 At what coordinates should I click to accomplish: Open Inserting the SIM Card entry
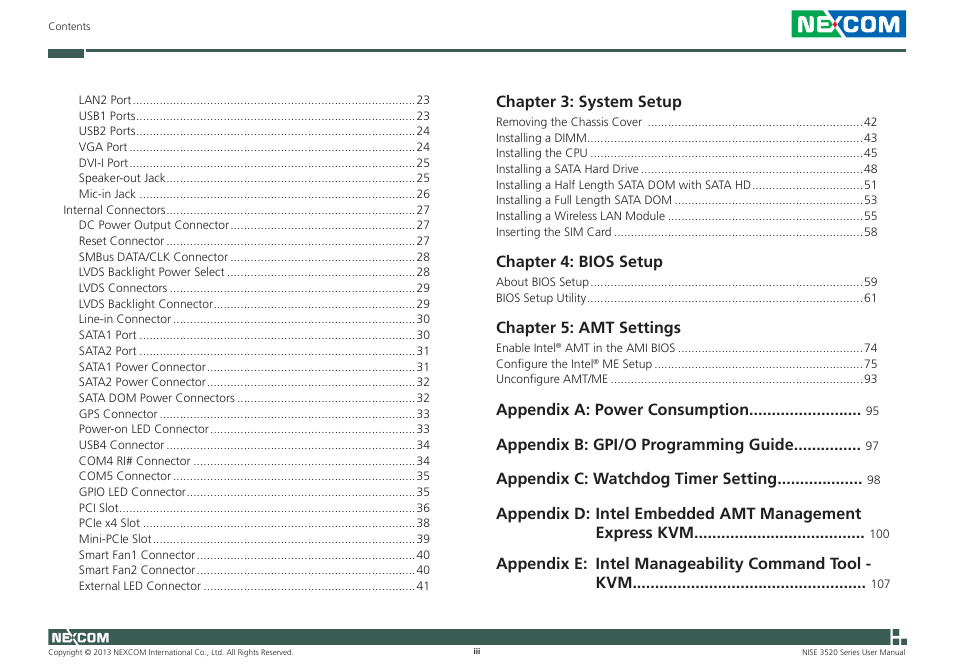pyautogui.click(x=686, y=232)
